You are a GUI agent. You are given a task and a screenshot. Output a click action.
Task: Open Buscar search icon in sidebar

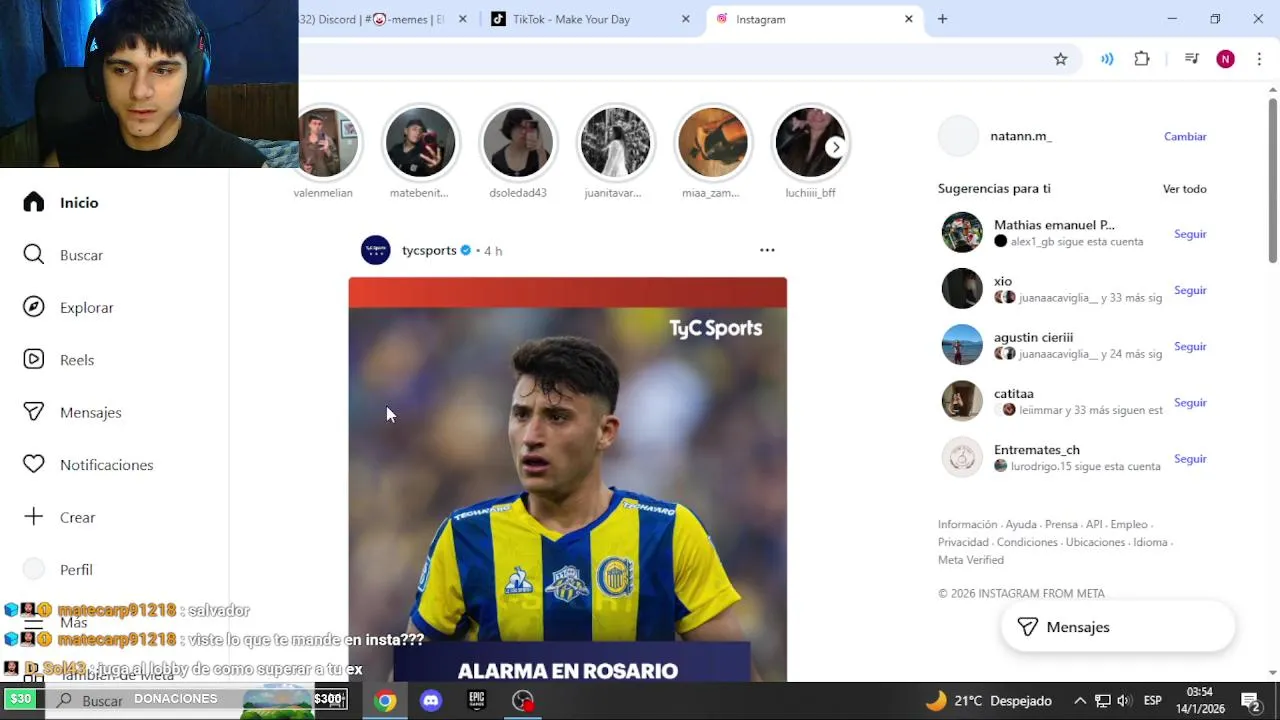(x=34, y=255)
